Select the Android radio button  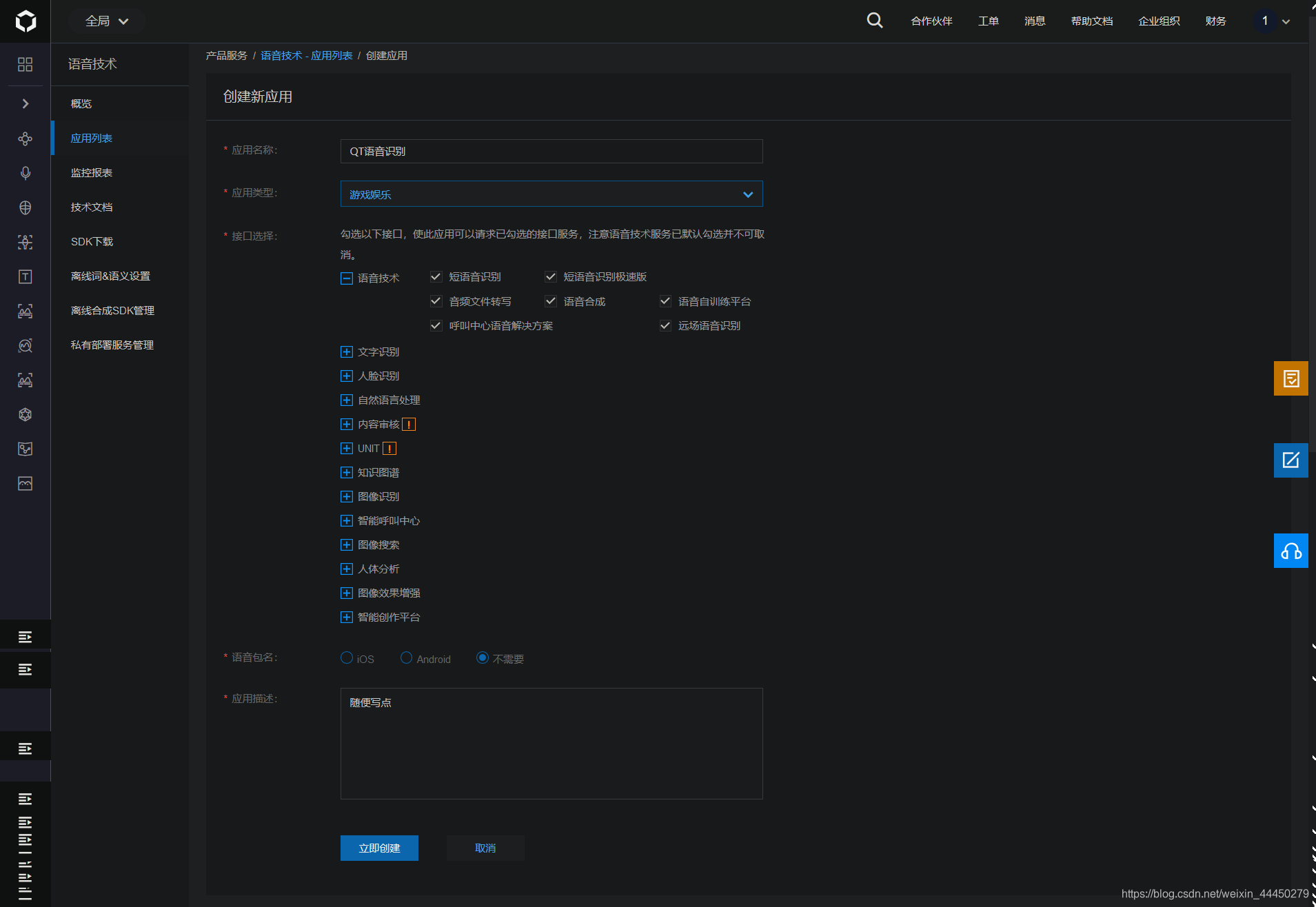pos(407,658)
